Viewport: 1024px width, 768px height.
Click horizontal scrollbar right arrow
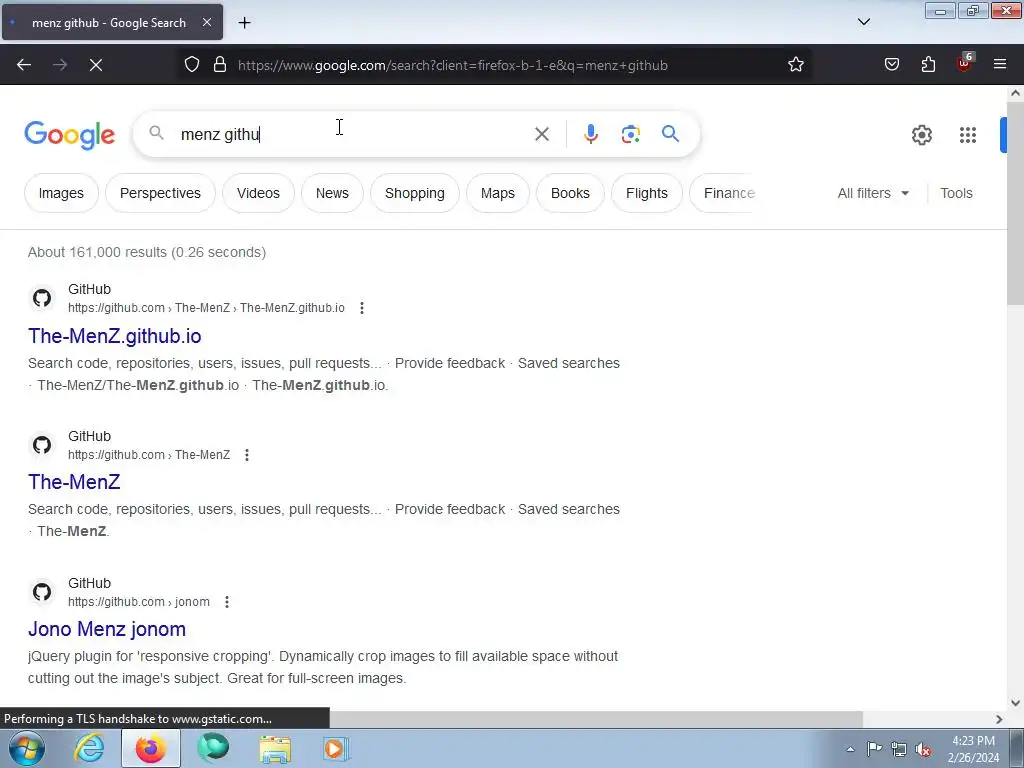point(999,719)
